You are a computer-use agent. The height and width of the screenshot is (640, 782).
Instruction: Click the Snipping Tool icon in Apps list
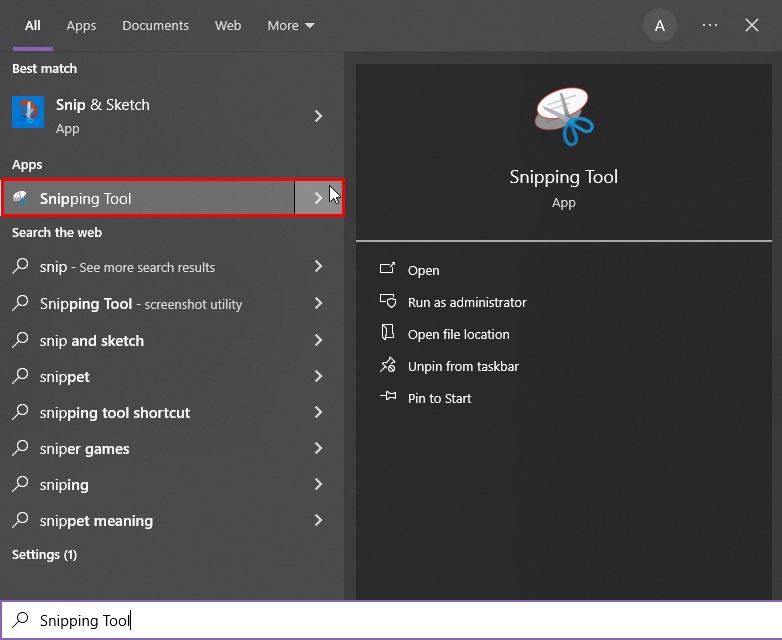(20, 198)
